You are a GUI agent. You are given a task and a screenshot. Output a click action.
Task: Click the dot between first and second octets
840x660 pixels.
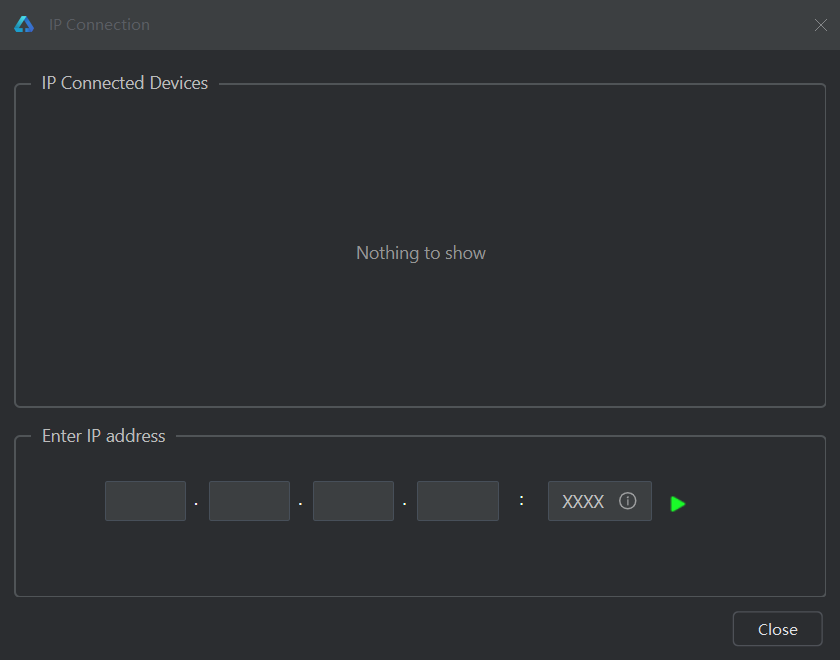pos(196,503)
